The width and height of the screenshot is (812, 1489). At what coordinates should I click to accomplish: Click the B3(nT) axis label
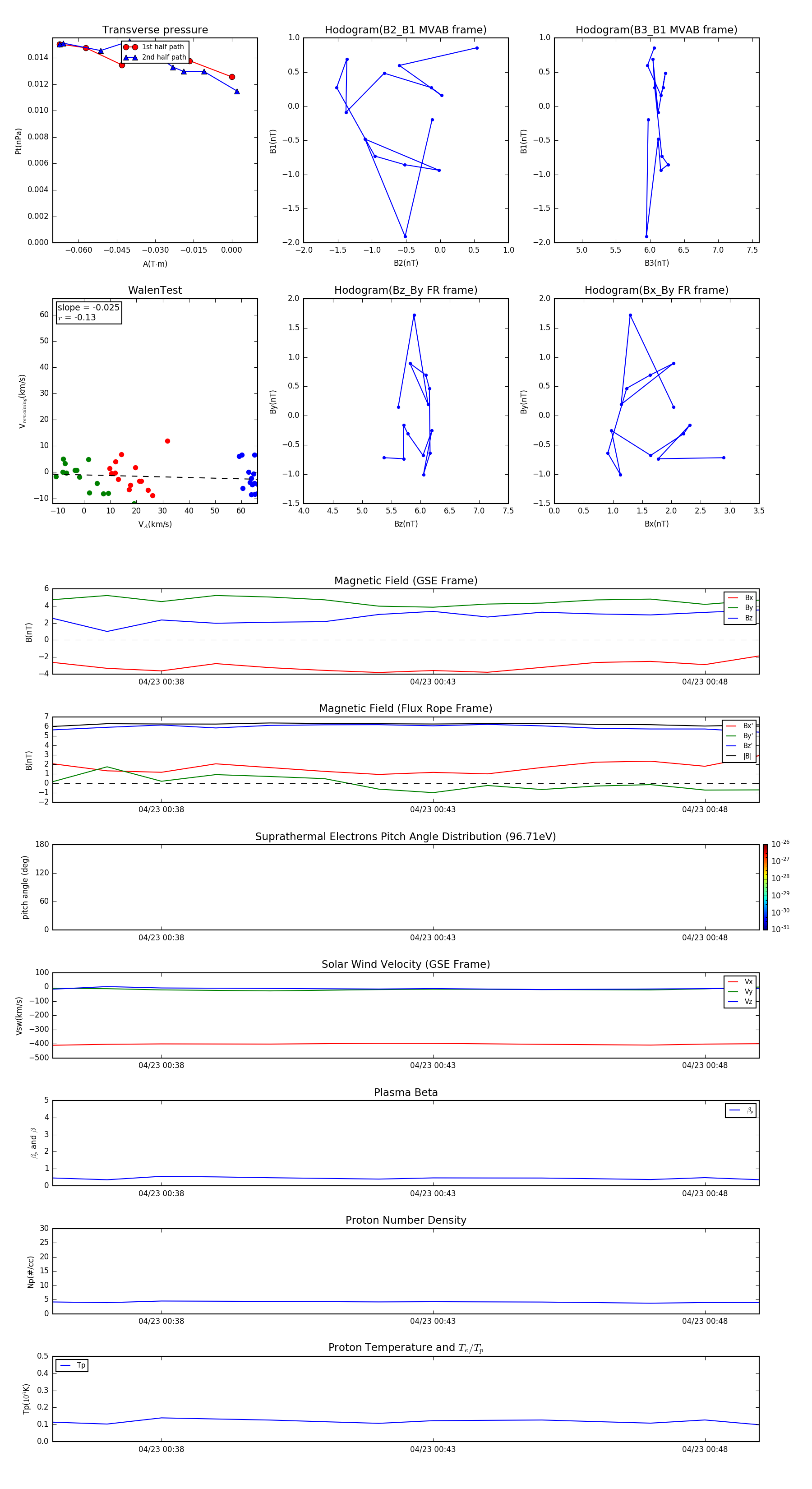pyautogui.click(x=656, y=263)
